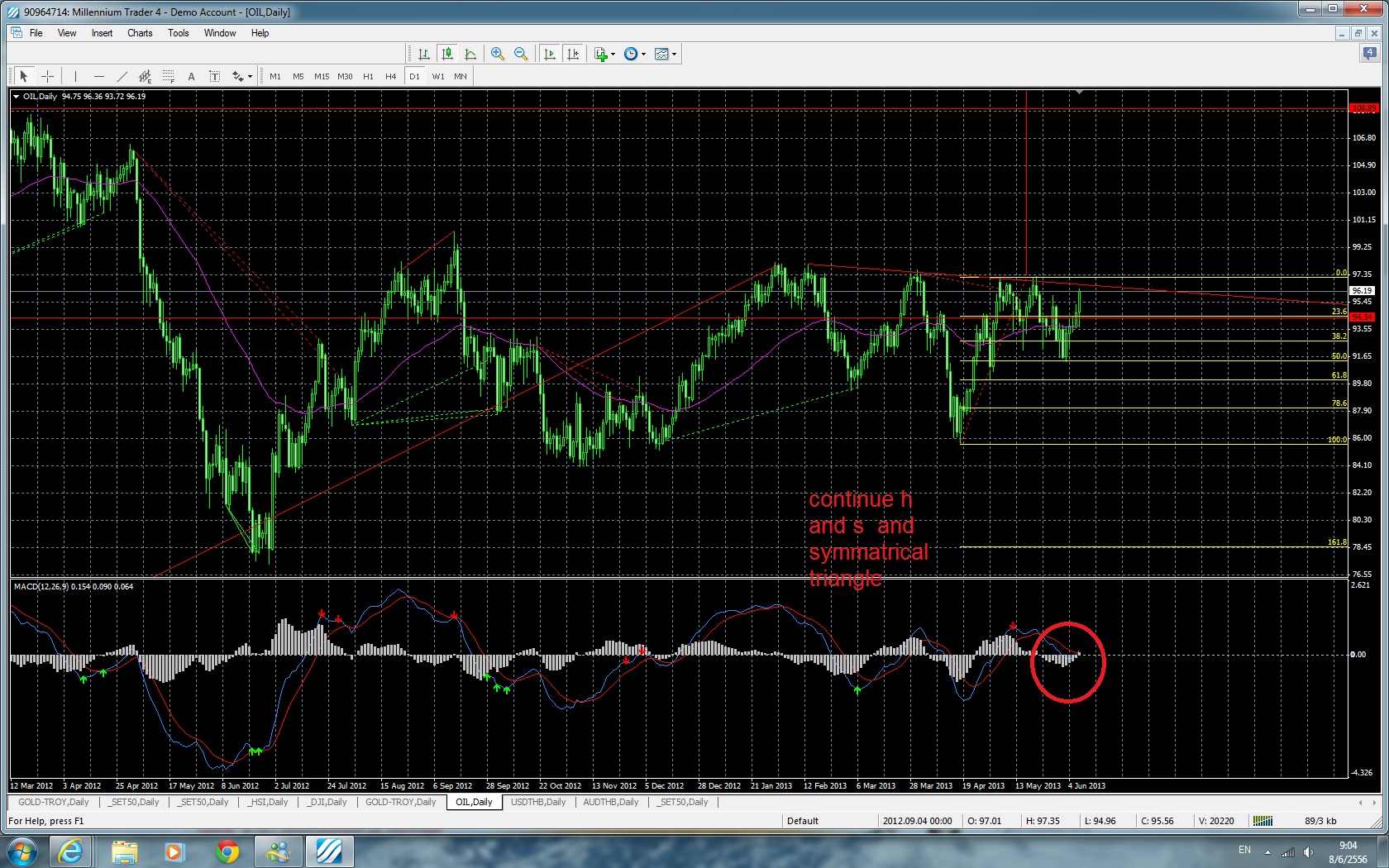1389x868 pixels.
Task: Choose the vertical line drawing tool
Action: [75, 76]
